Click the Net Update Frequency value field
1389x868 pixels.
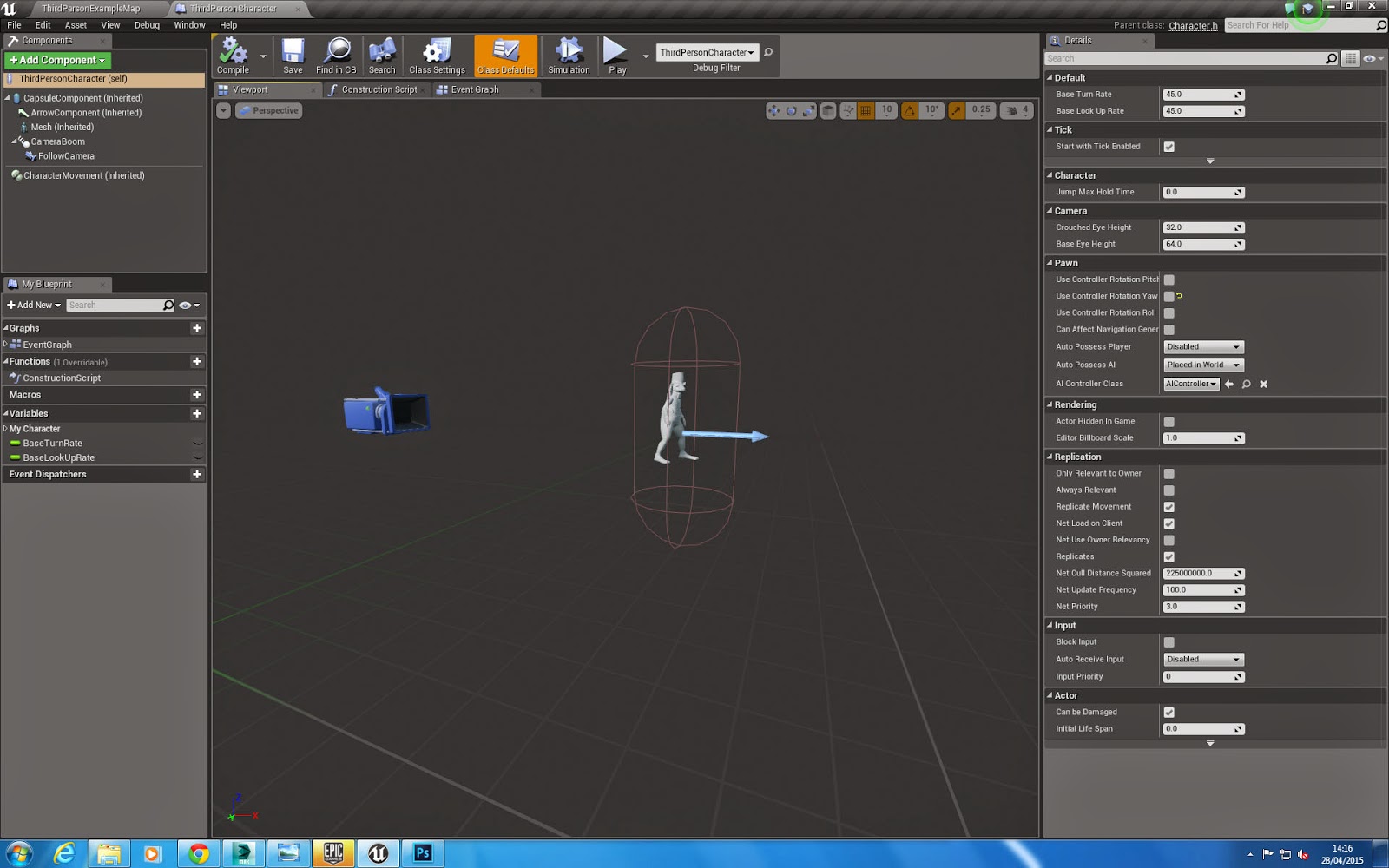click(x=1203, y=590)
